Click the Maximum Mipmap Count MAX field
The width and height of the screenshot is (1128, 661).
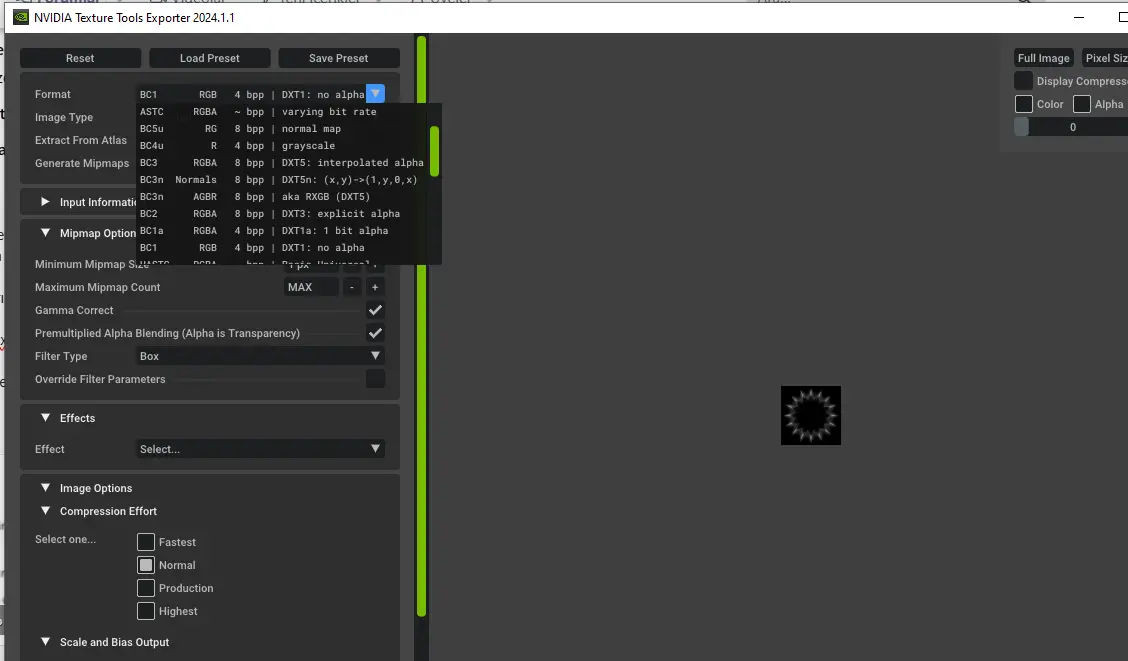(311, 287)
